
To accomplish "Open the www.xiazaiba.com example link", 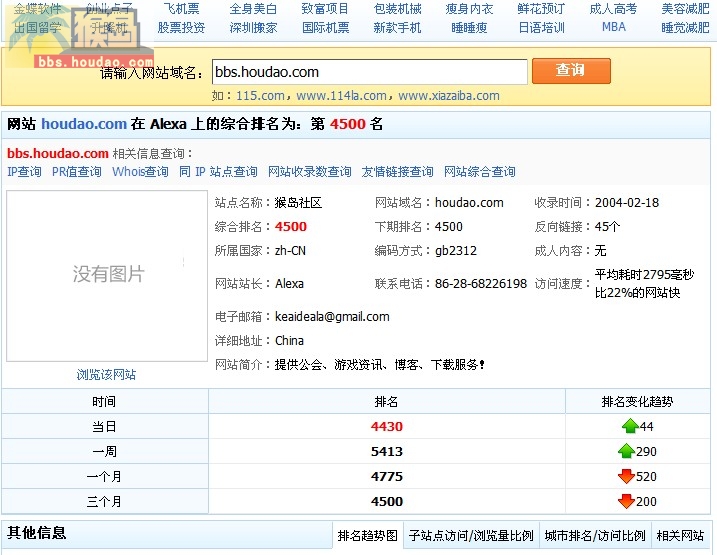I will (449, 96).
